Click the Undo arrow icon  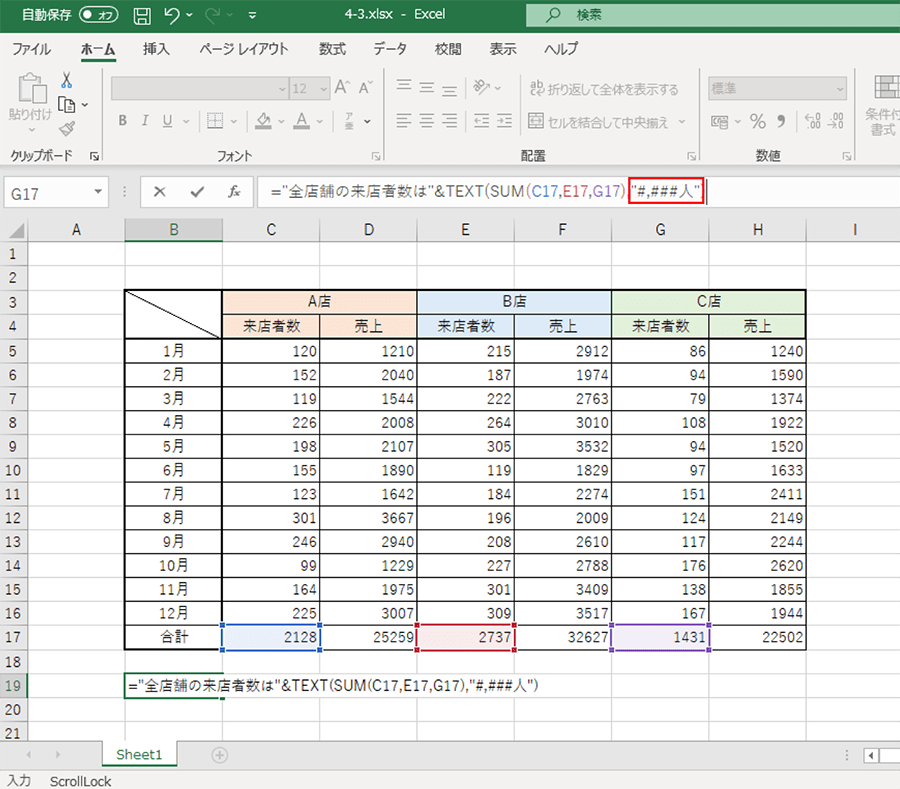[x=173, y=15]
